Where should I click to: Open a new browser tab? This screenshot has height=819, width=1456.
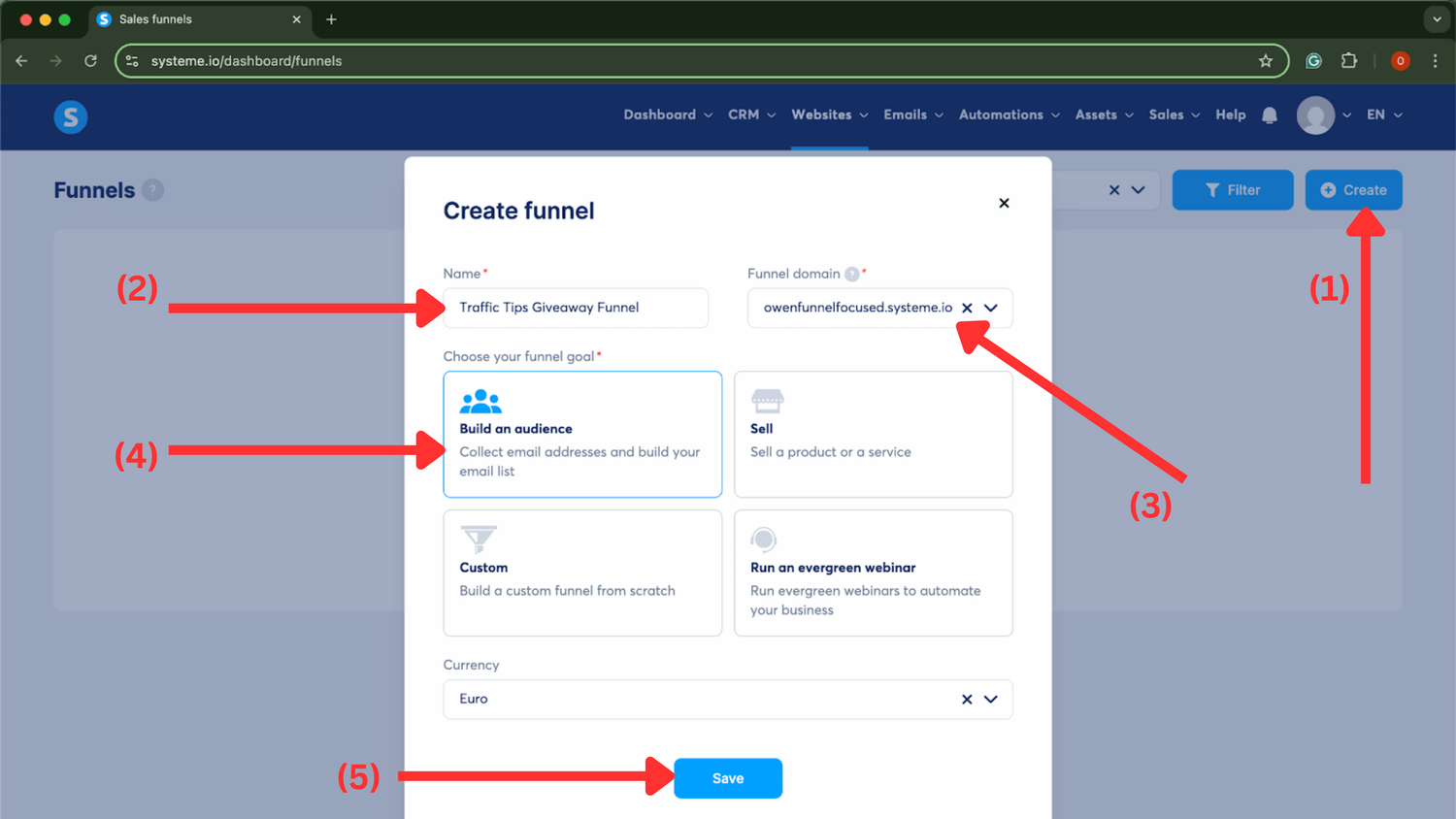331,19
